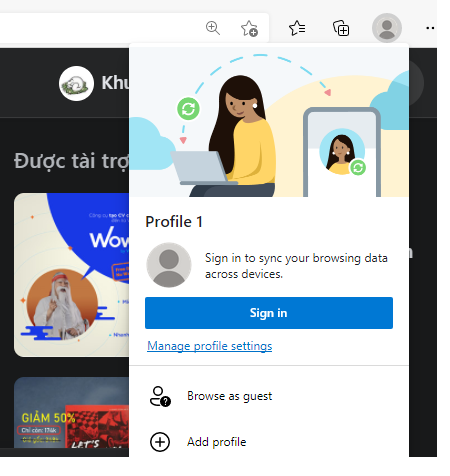The width and height of the screenshot is (450, 476).
Task: Click the gray Profile 1 avatar picture
Action: pyautogui.click(x=169, y=265)
